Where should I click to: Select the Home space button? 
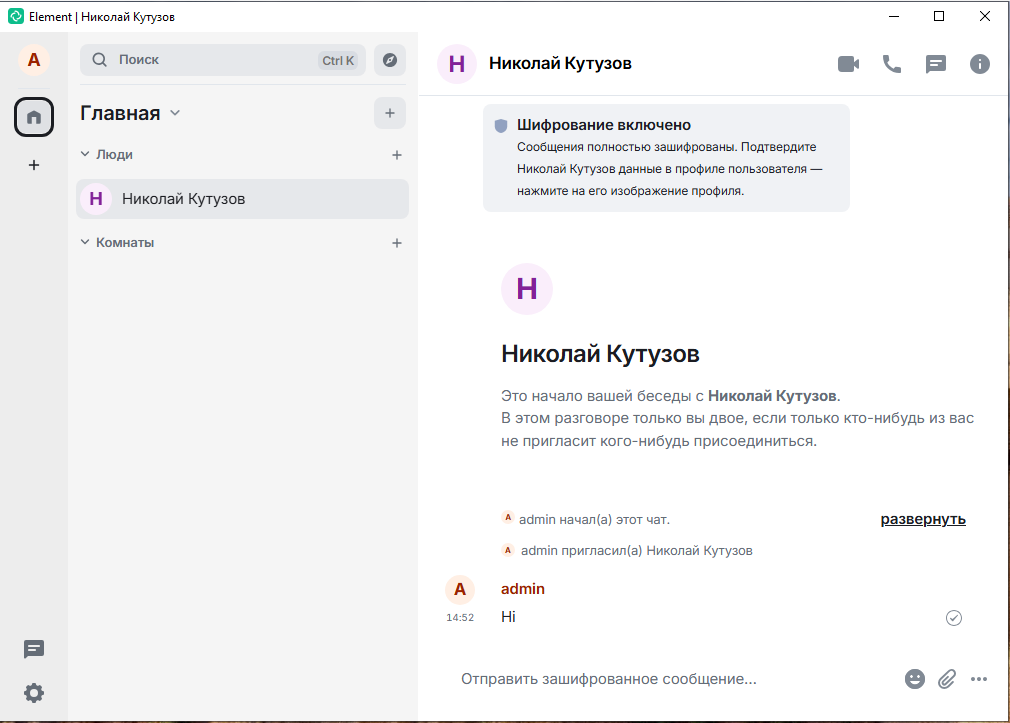click(x=34, y=118)
